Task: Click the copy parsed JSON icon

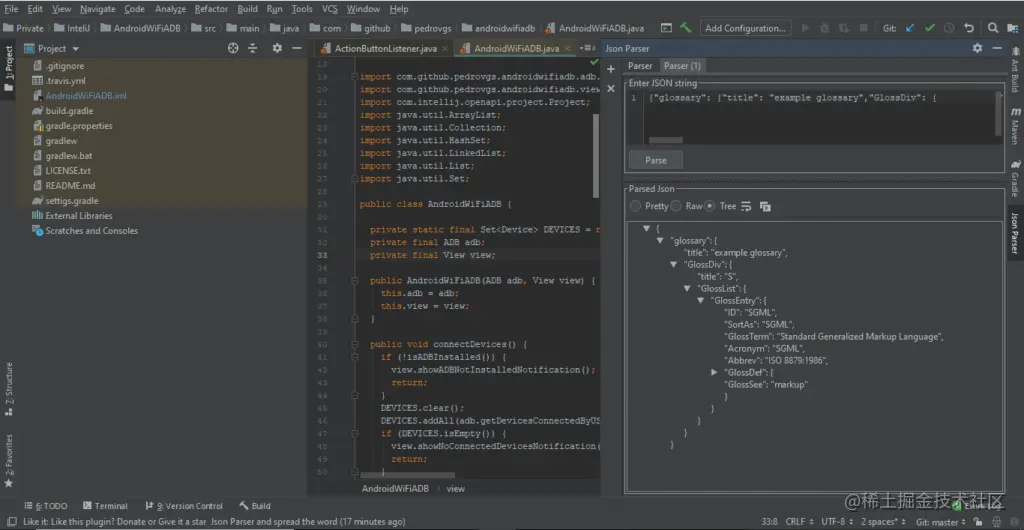Action: pyautogui.click(x=765, y=206)
